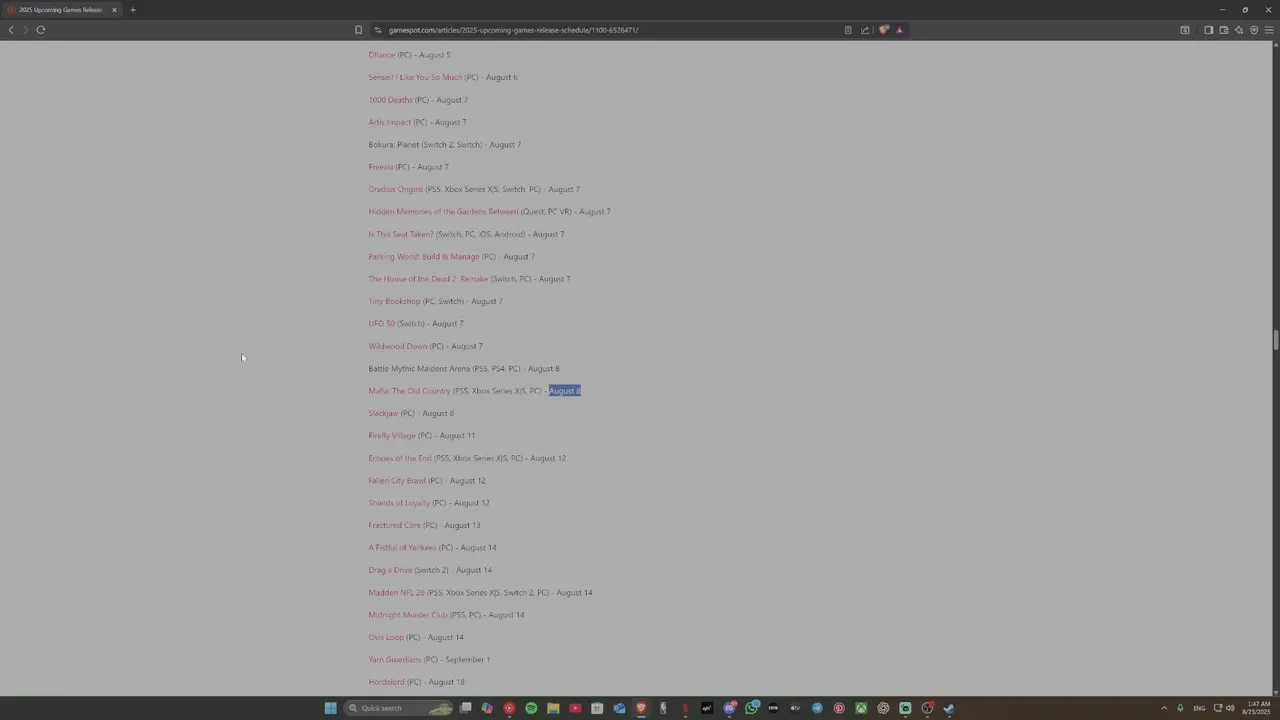Open the UFO 50 link
Viewport: 1280px width, 720px height.
pos(381,324)
